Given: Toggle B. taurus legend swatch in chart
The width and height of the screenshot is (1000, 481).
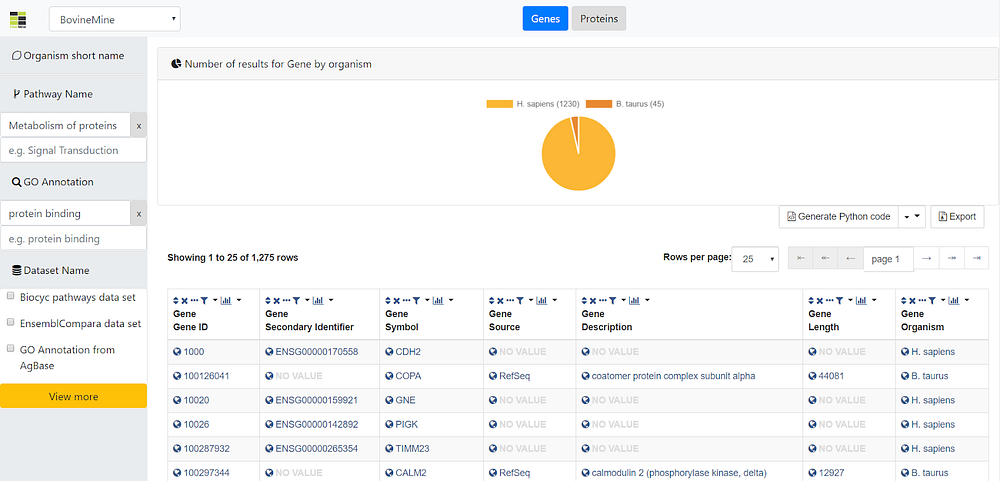Looking at the screenshot, I should 599,104.
